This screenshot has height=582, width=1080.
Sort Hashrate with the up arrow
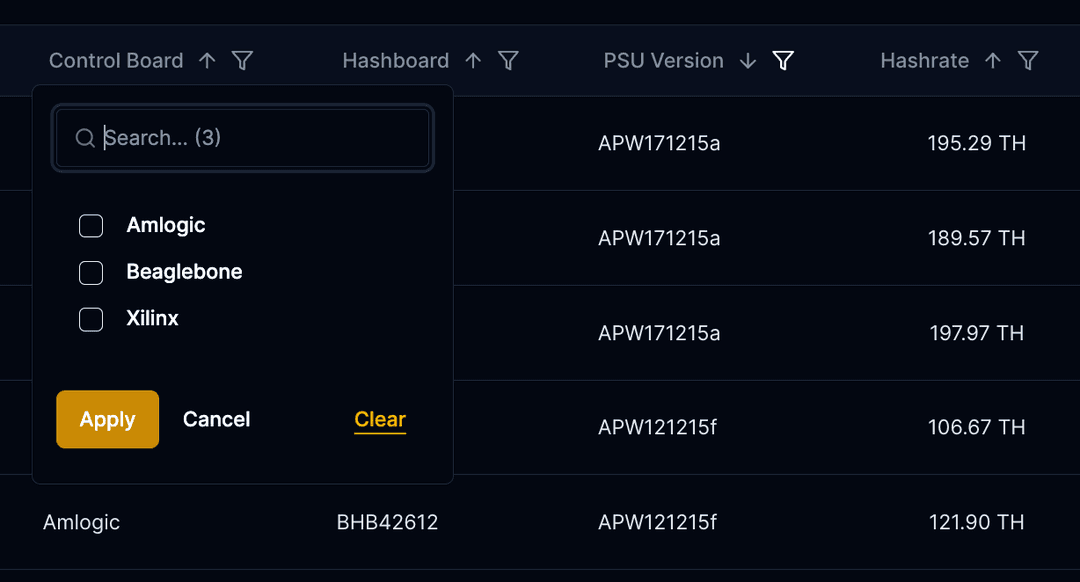click(x=992, y=61)
